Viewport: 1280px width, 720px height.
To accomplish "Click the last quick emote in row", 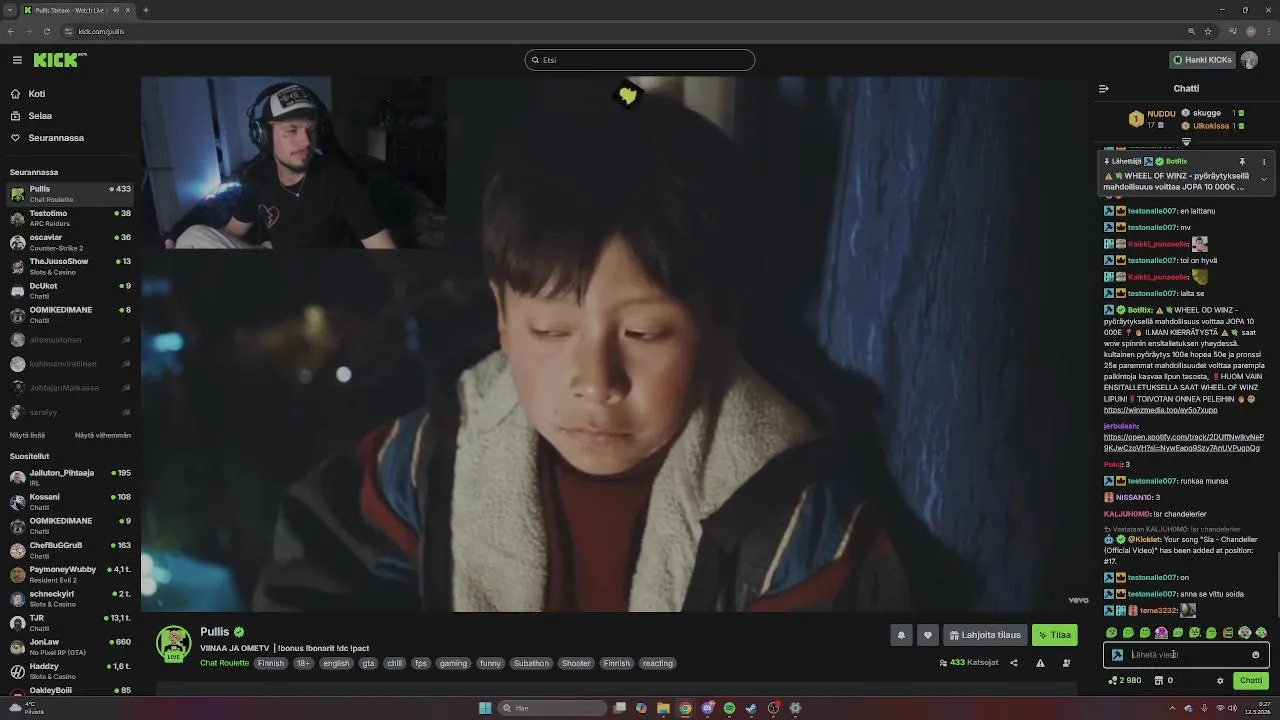I will click(x=1261, y=633).
